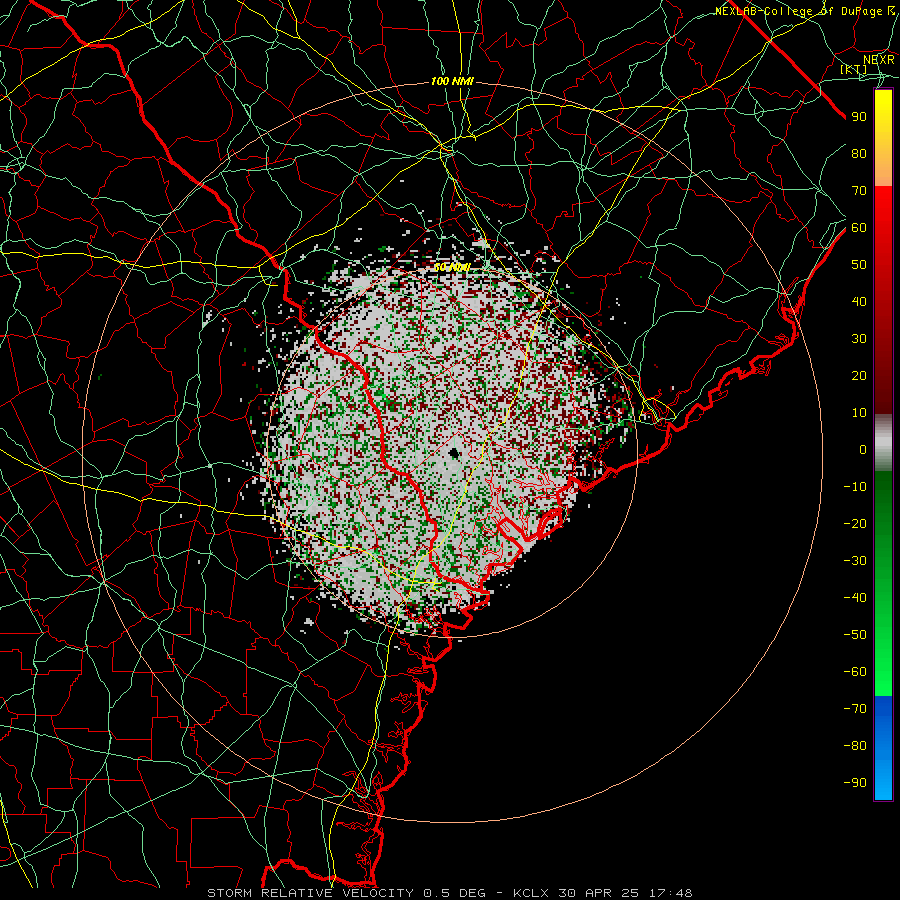The width and height of the screenshot is (900, 900).
Task: Select the -40 value on velocity scale
Action: 855,598
